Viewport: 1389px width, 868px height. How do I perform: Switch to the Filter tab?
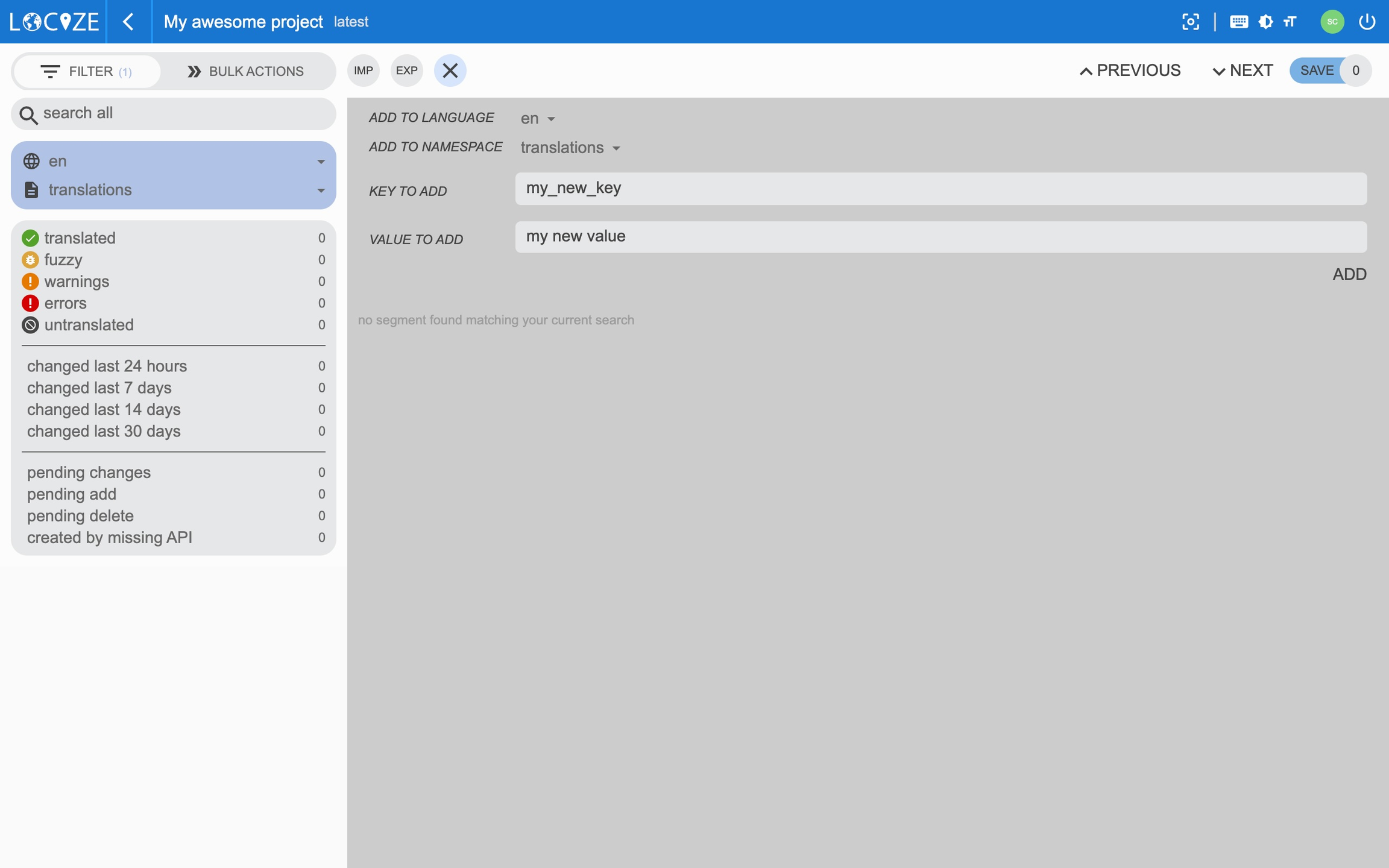tap(86, 71)
